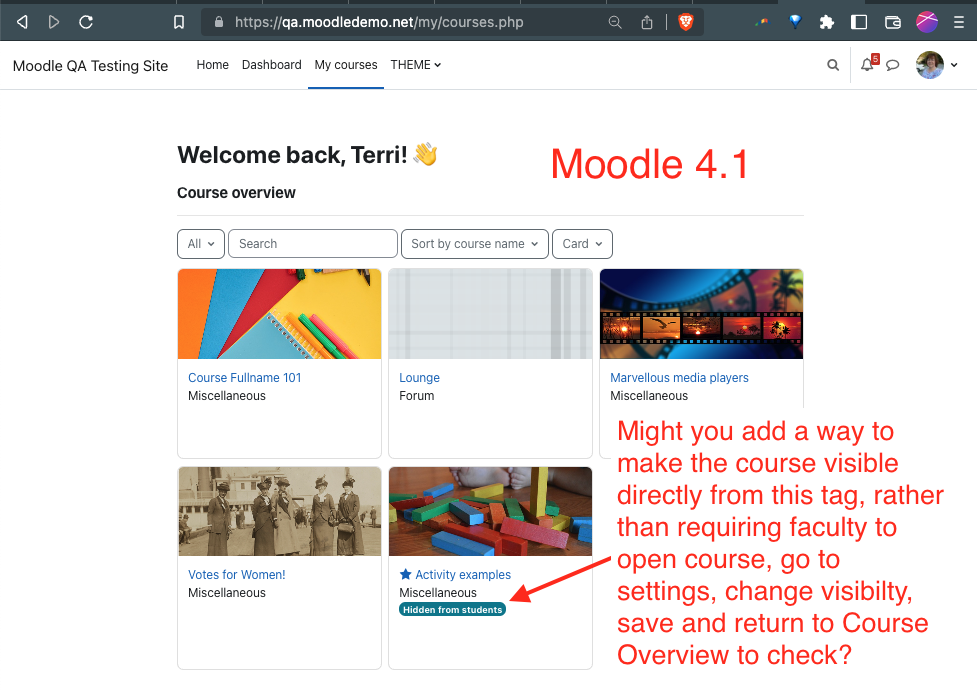Click the Marvellous media players filmstrip thumbnail

point(701,314)
